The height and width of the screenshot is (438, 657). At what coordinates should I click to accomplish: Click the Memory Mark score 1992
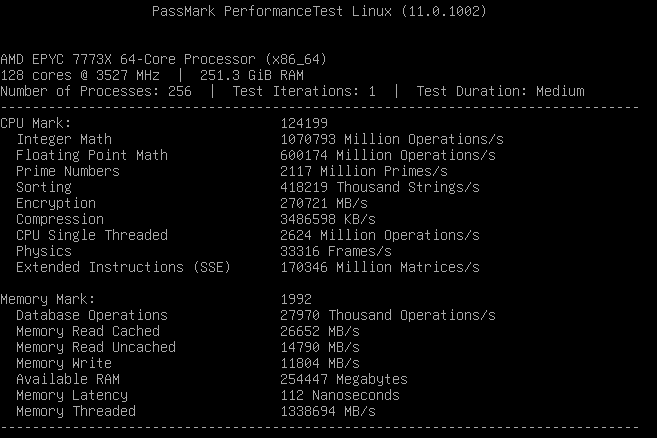296,299
